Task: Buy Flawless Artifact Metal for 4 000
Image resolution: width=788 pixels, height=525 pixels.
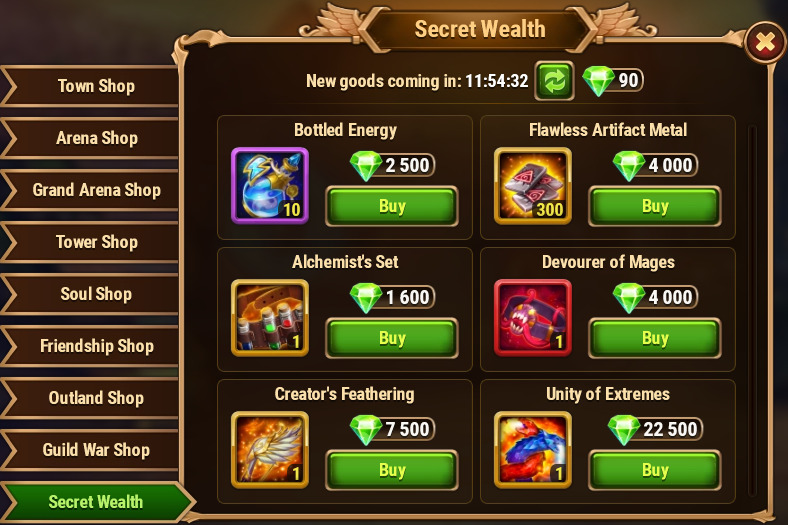Action: tap(655, 206)
